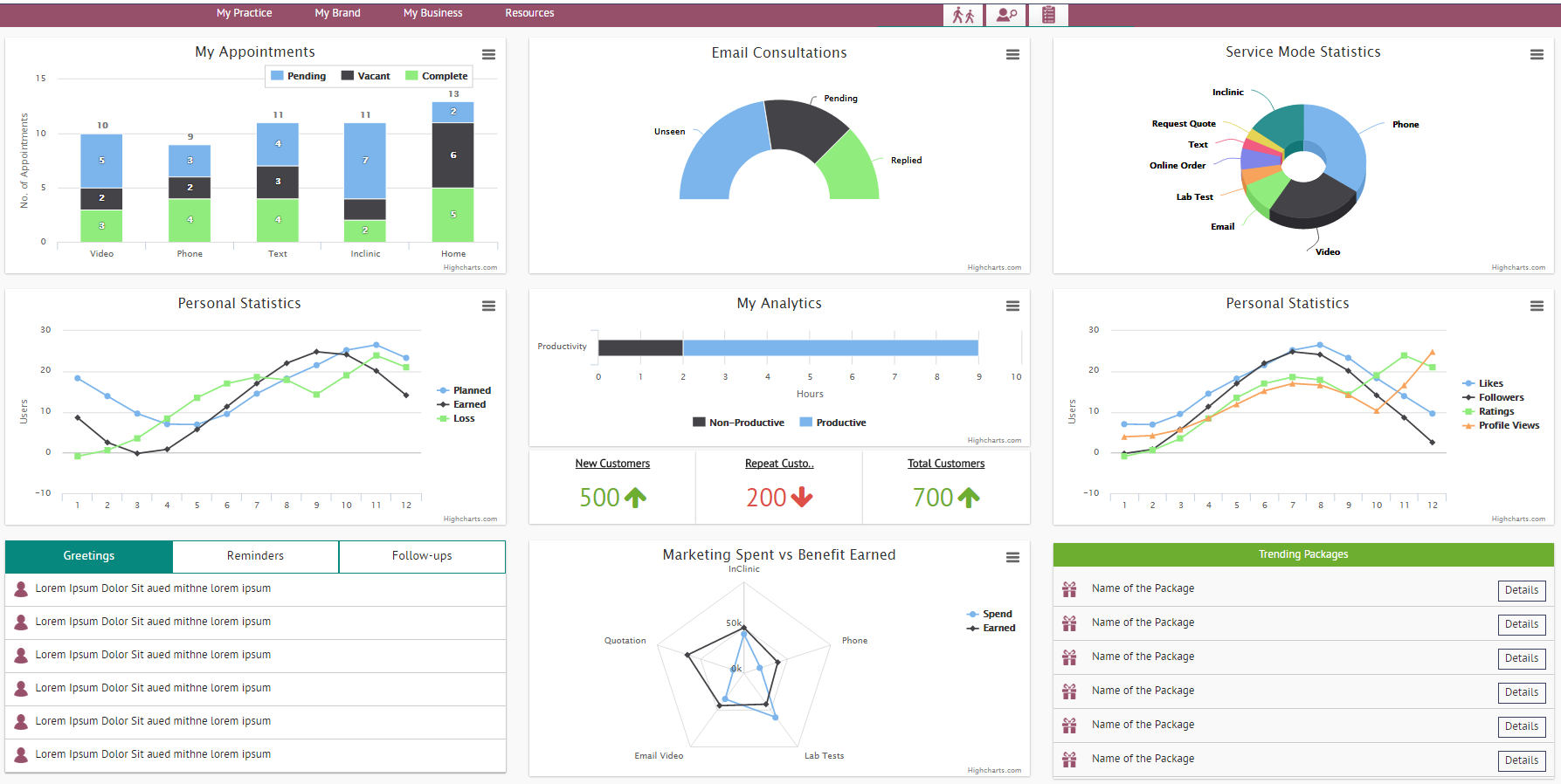Open the My Analytics chart menu
Viewport: 1561px width, 784px height.
(1013, 306)
